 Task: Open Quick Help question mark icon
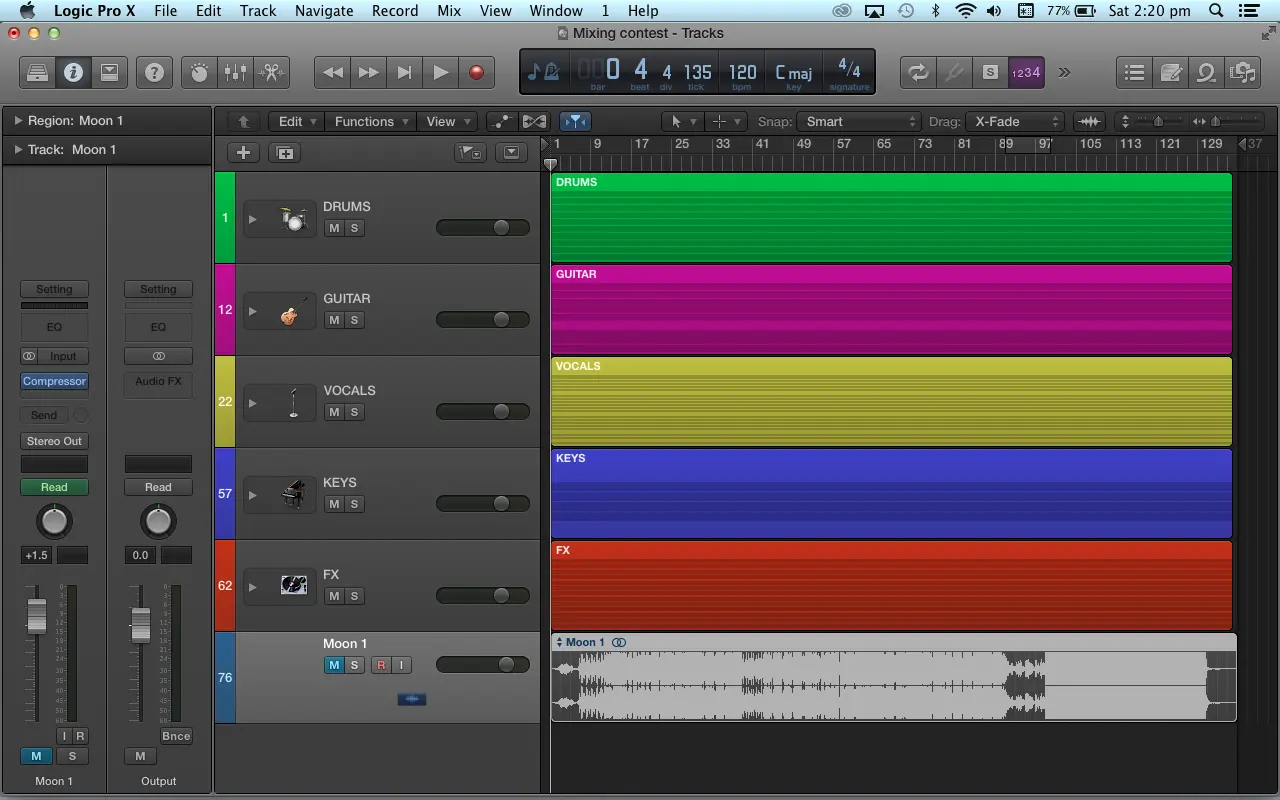154,72
